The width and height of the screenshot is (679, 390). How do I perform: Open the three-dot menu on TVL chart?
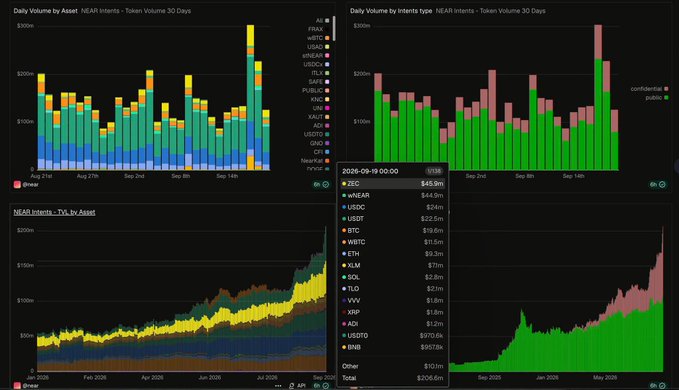pos(278,385)
